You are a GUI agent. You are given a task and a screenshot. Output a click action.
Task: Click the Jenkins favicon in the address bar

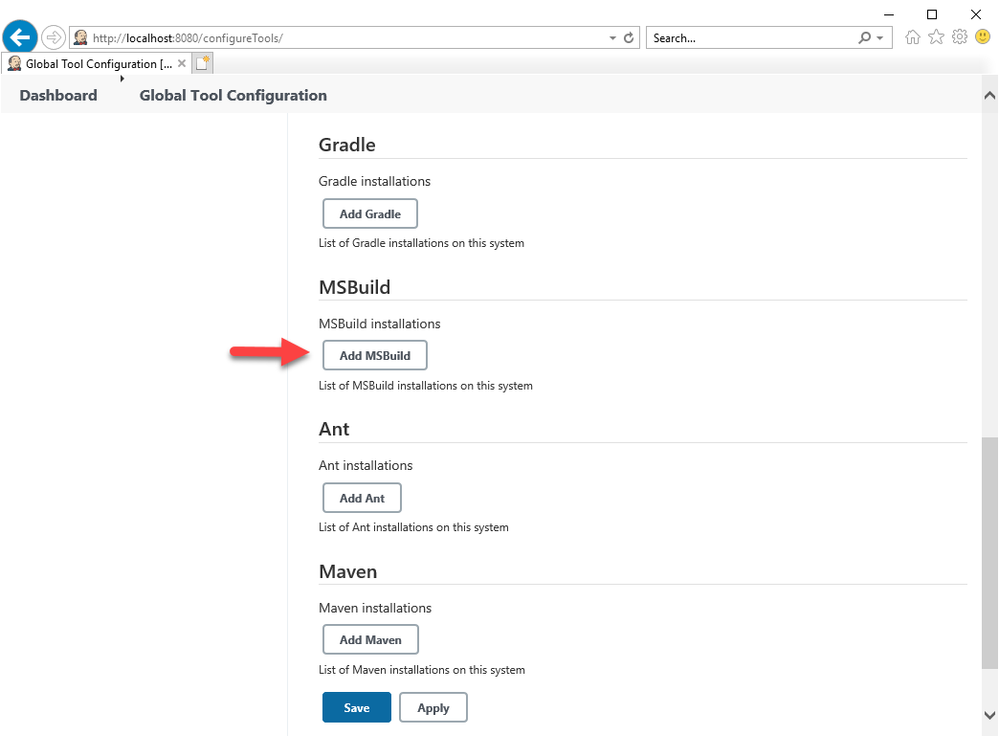80,38
